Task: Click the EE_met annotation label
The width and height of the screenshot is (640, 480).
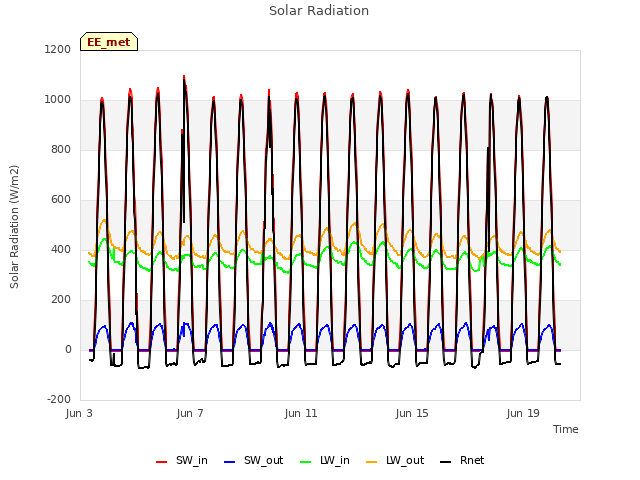Action: pyautogui.click(x=109, y=42)
